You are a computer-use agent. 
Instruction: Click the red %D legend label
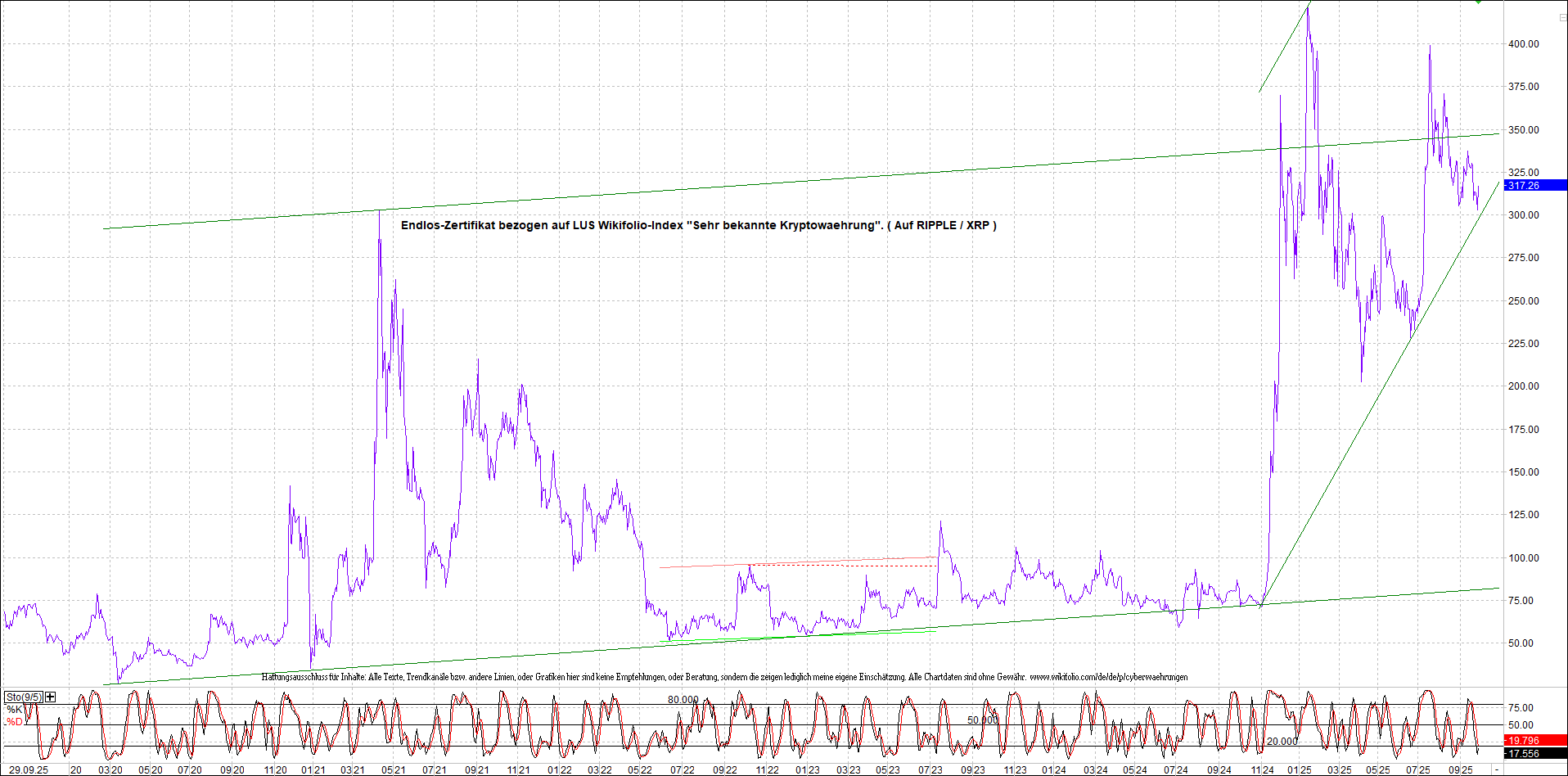pos(15,722)
